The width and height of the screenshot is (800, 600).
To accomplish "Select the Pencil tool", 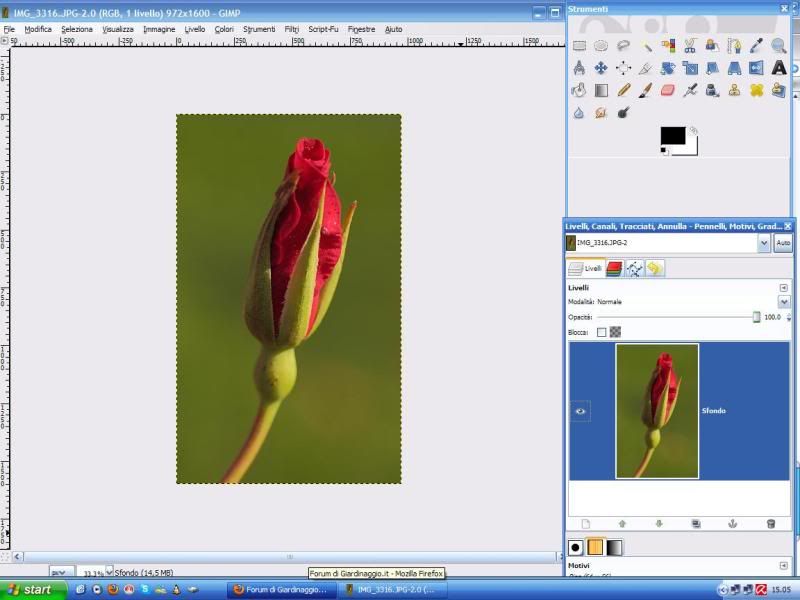I will pyautogui.click(x=623, y=90).
